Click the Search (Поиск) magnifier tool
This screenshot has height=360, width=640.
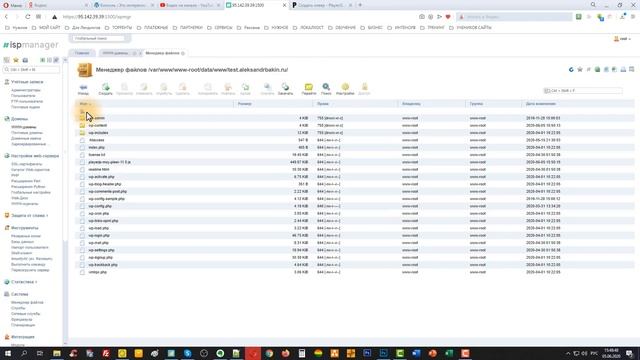click(x=326, y=89)
